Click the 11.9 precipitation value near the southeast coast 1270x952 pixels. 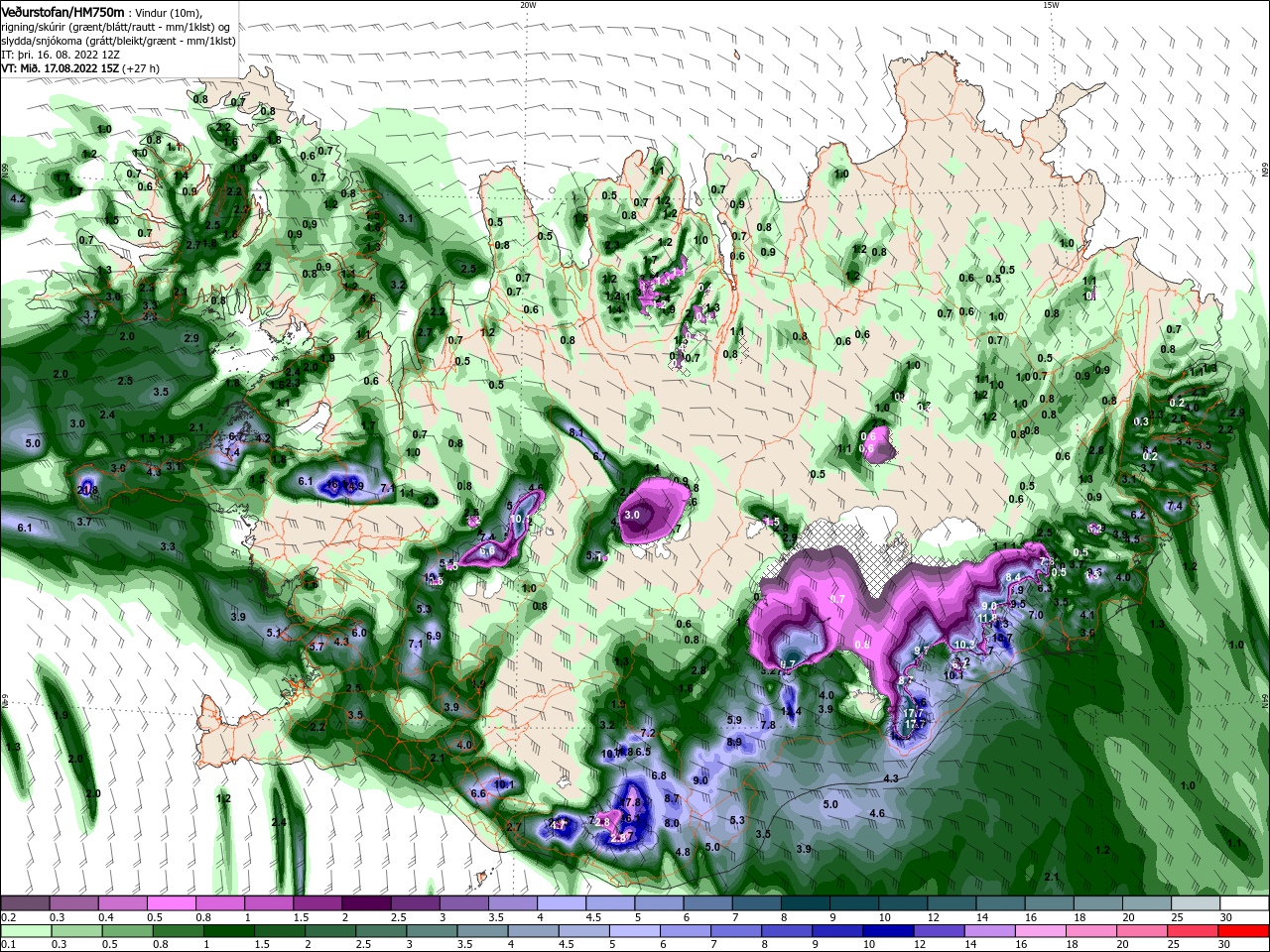point(987,618)
